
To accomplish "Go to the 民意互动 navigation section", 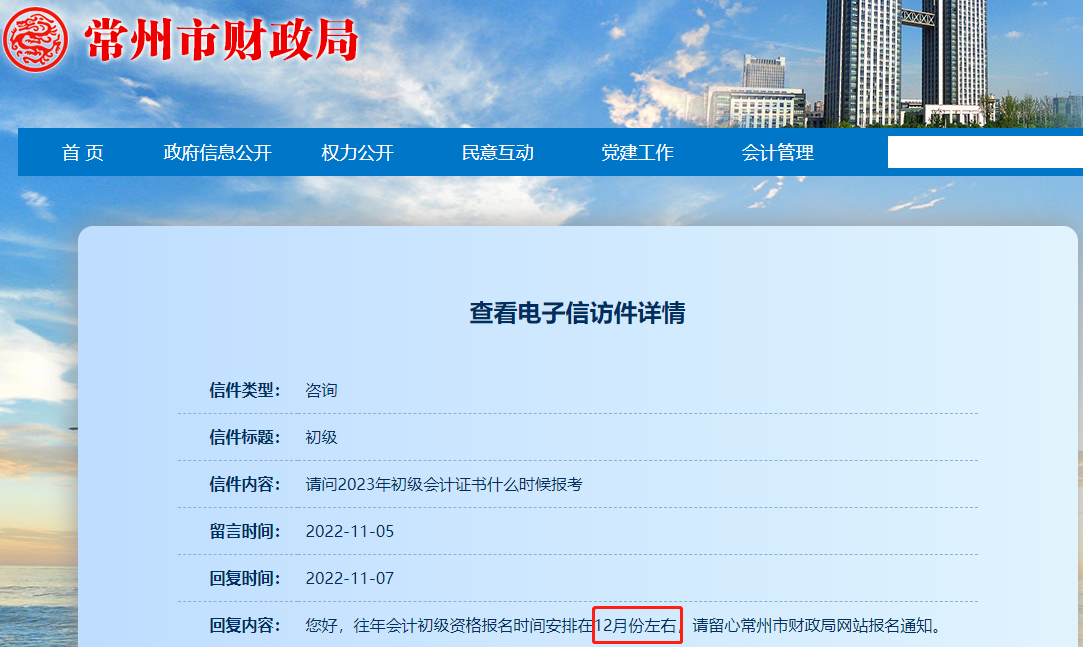I will (497, 153).
